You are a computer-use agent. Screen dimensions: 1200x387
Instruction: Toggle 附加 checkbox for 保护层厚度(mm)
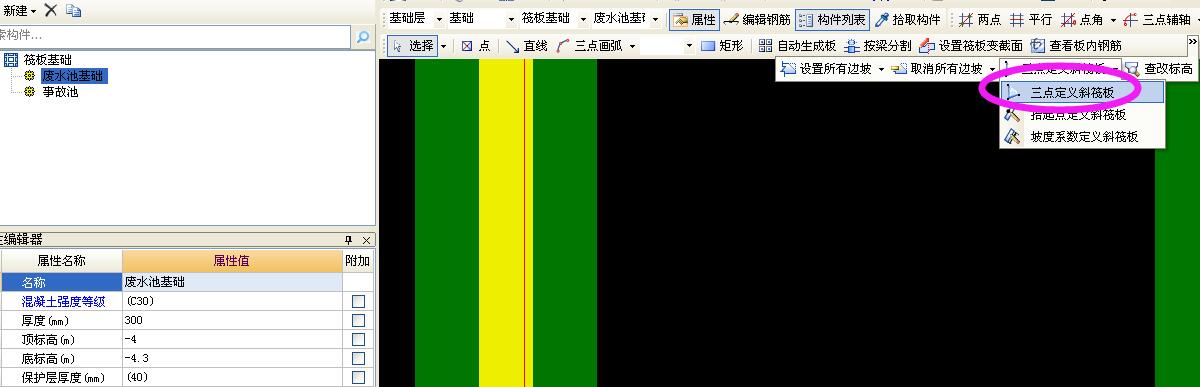pos(358,378)
